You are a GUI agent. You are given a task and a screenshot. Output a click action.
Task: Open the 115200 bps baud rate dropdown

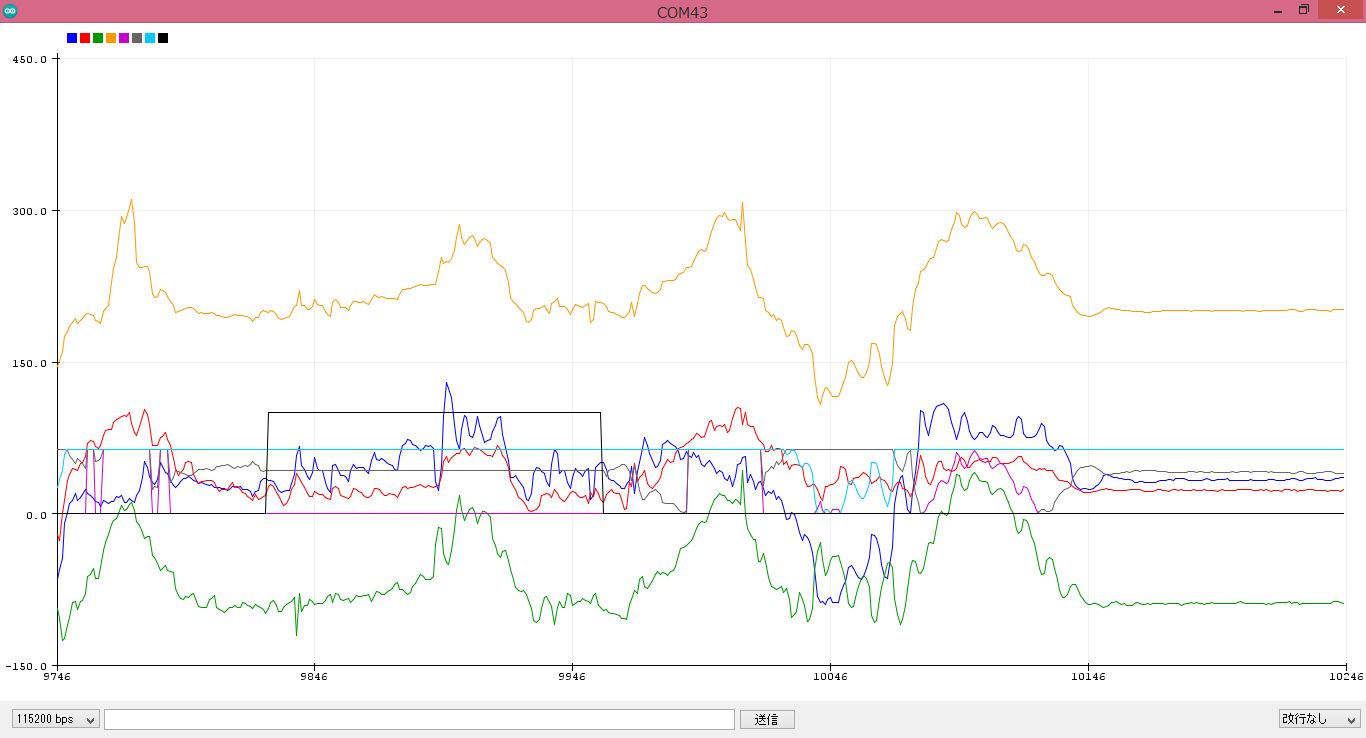tap(55, 719)
